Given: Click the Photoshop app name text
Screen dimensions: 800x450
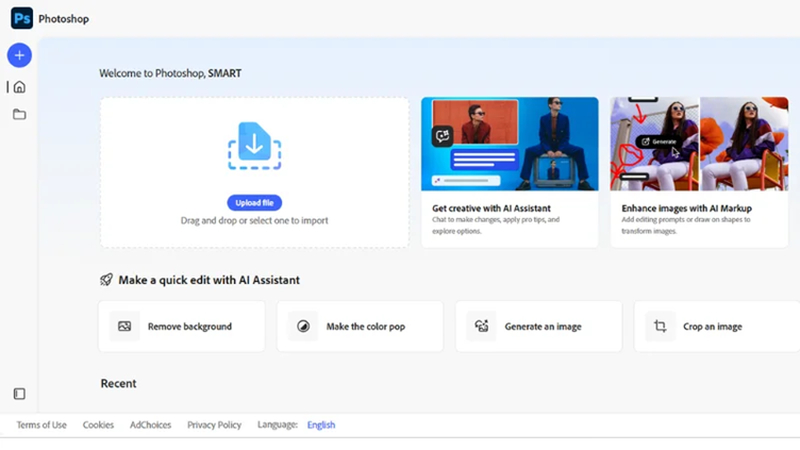Looking at the screenshot, I should [64, 19].
